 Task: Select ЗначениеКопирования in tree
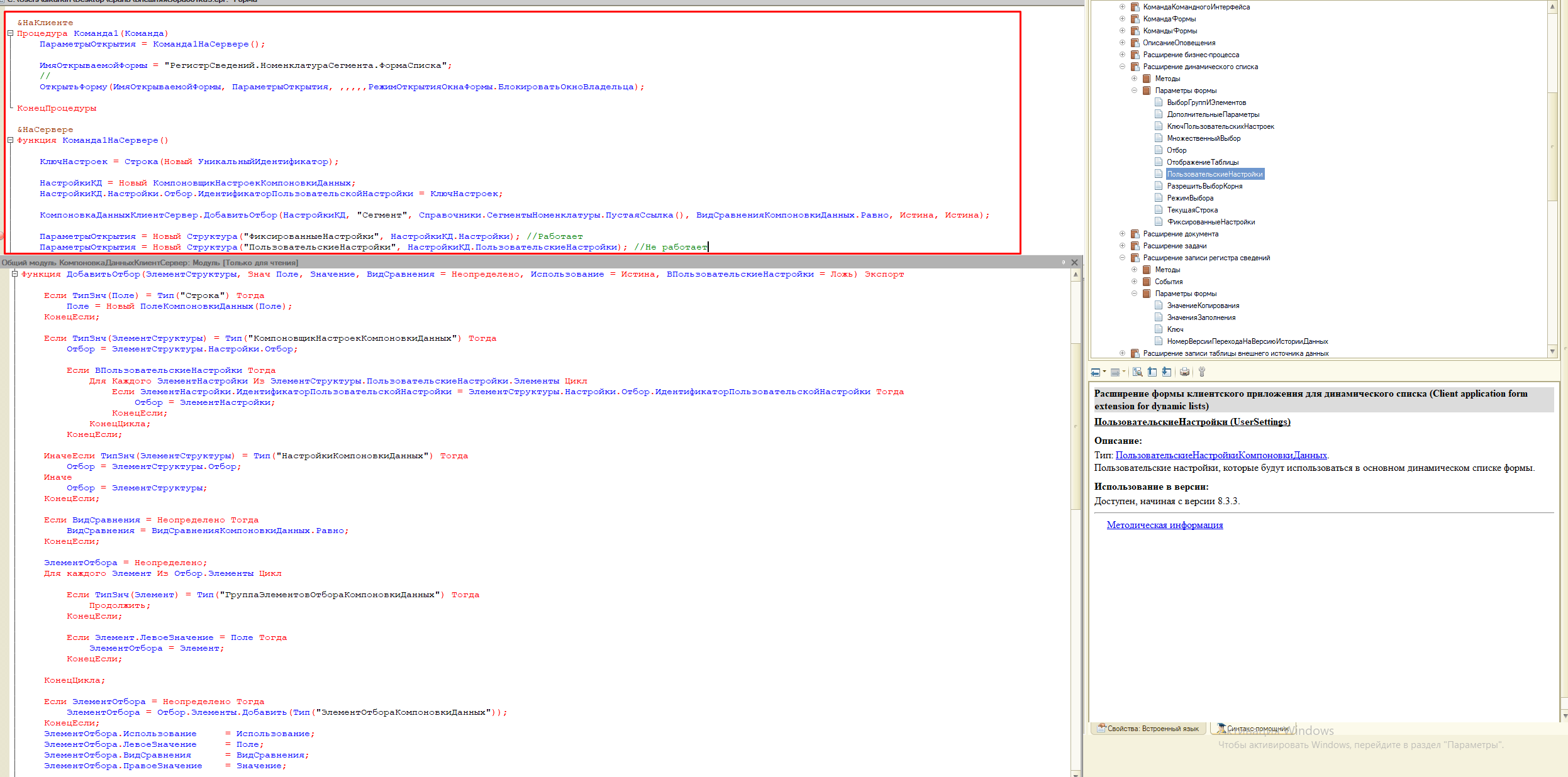pos(1203,306)
